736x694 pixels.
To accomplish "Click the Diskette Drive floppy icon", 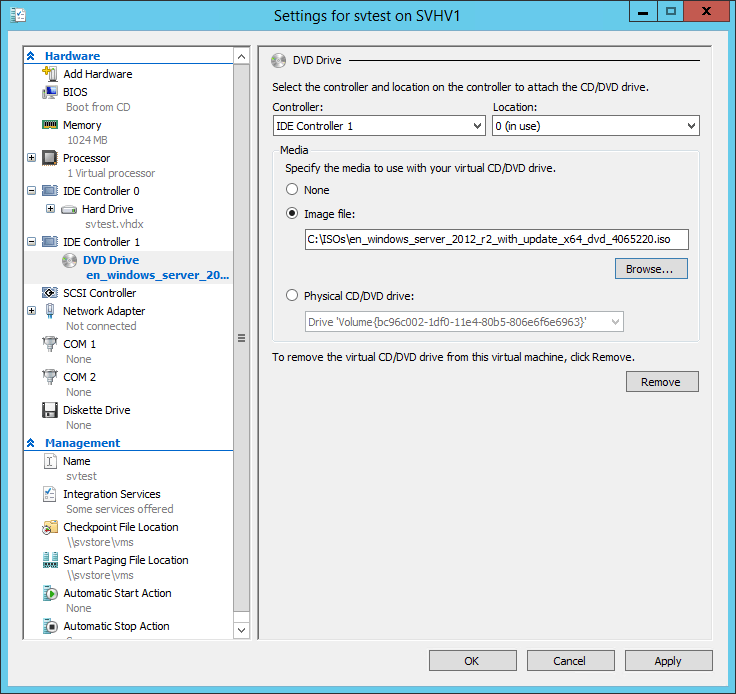I will click(49, 410).
